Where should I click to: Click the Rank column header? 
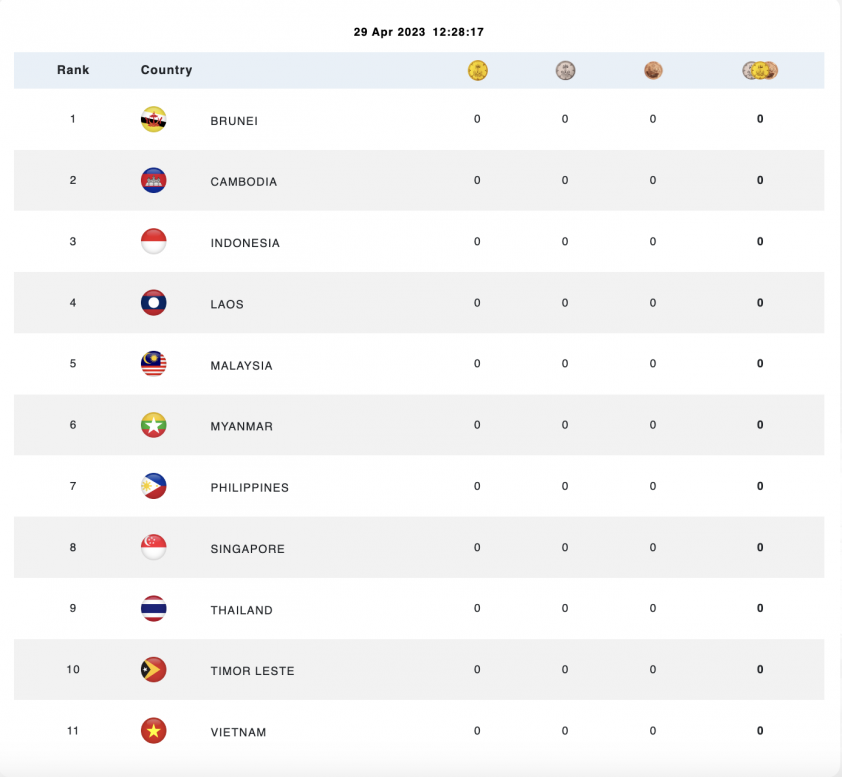point(73,70)
